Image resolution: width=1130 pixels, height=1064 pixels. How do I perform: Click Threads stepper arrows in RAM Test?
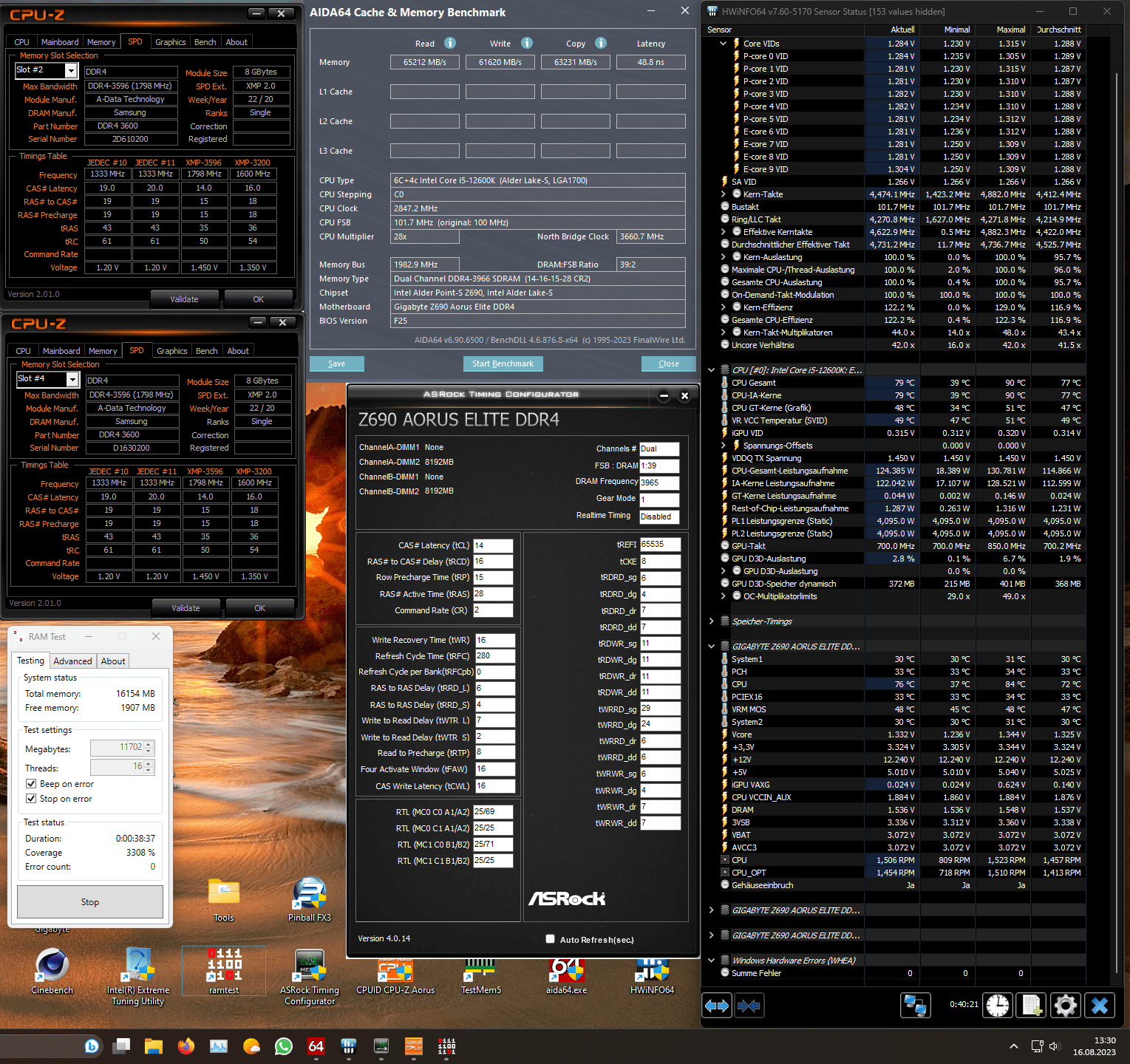[x=149, y=768]
